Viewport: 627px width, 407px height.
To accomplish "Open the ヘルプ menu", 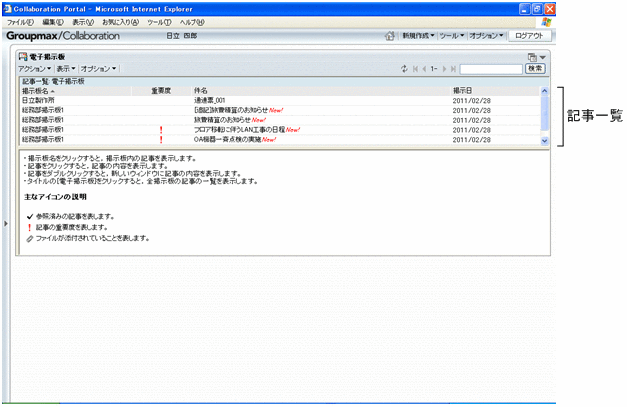I will (x=192, y=22).
